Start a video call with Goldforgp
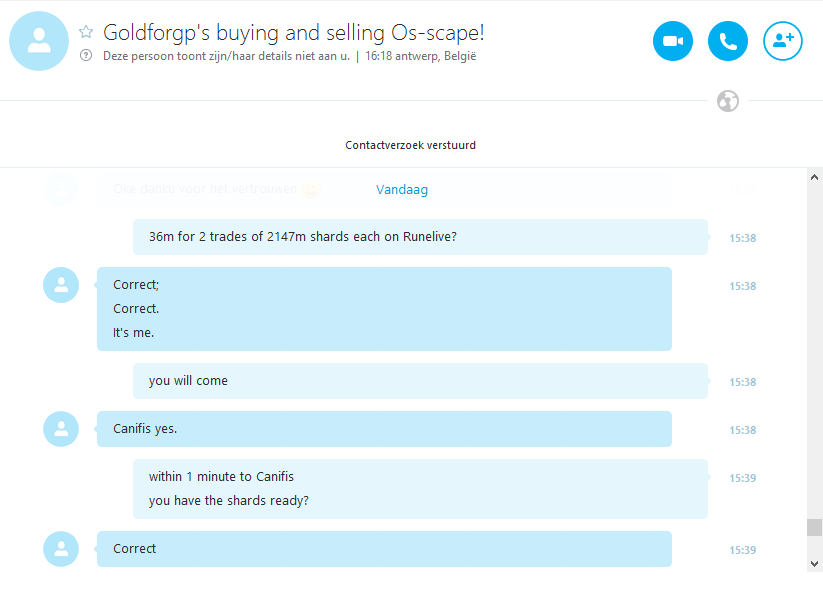 click(672, 42)
